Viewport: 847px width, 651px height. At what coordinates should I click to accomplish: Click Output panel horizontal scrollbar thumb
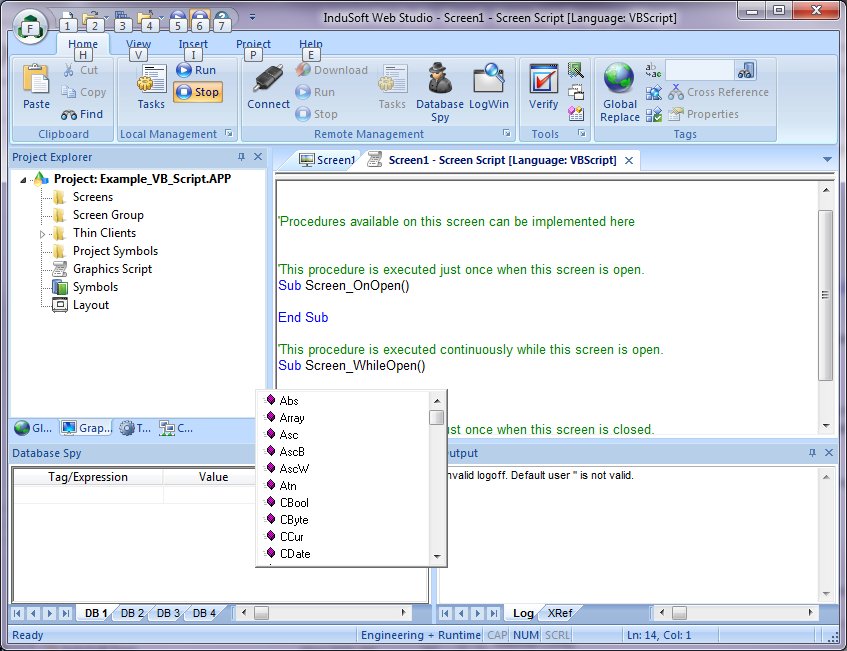[x=679, y=613]
